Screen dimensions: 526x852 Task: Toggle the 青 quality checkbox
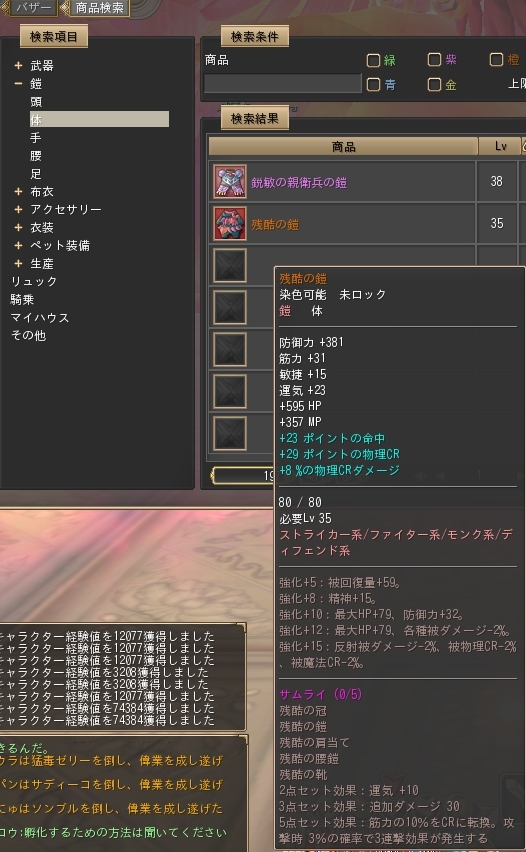click(x=373, y=84)
